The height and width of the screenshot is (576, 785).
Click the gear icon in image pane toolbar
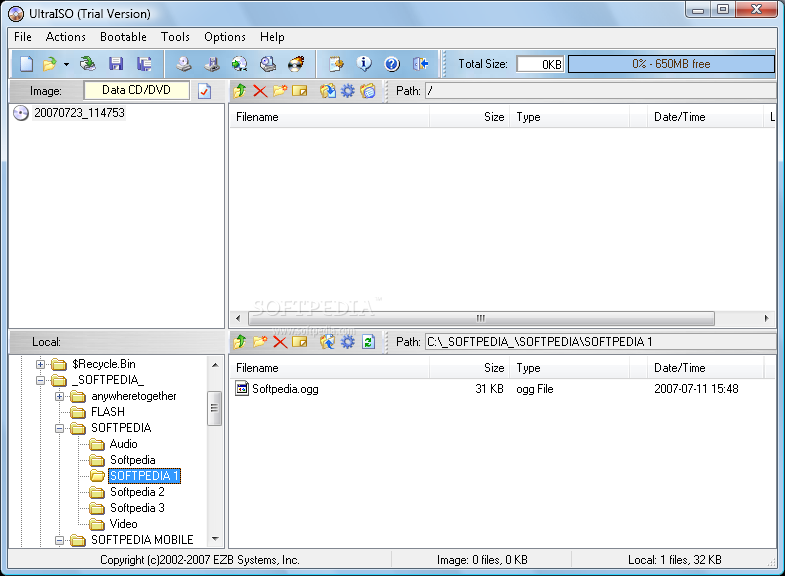[x=347, y=91]
